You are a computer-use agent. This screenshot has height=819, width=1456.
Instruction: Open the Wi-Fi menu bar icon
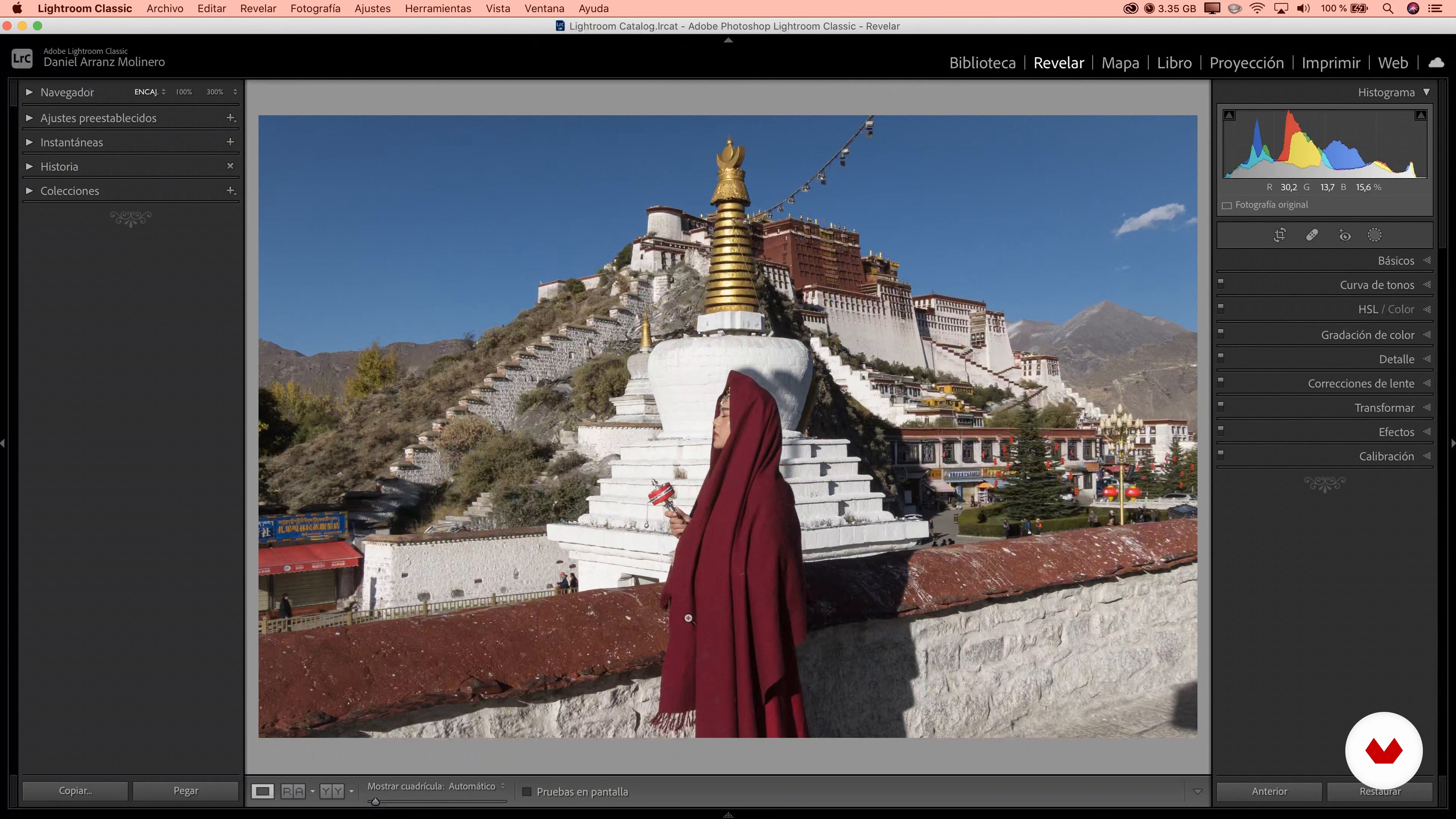tap(1257, 8)
